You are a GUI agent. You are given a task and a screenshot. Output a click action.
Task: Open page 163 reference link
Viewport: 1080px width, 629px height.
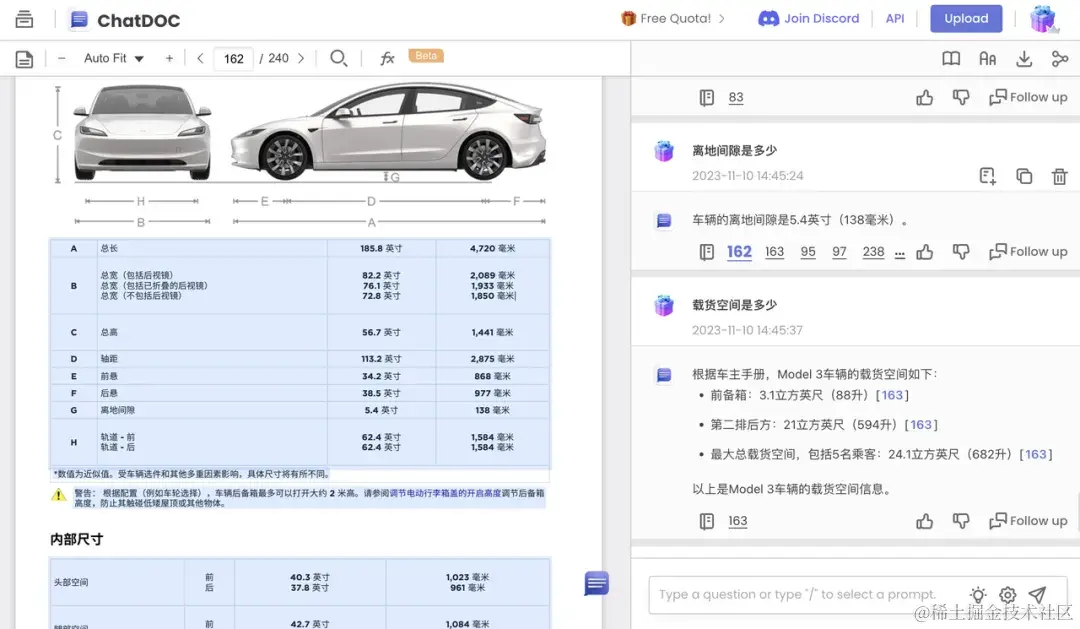774,251
